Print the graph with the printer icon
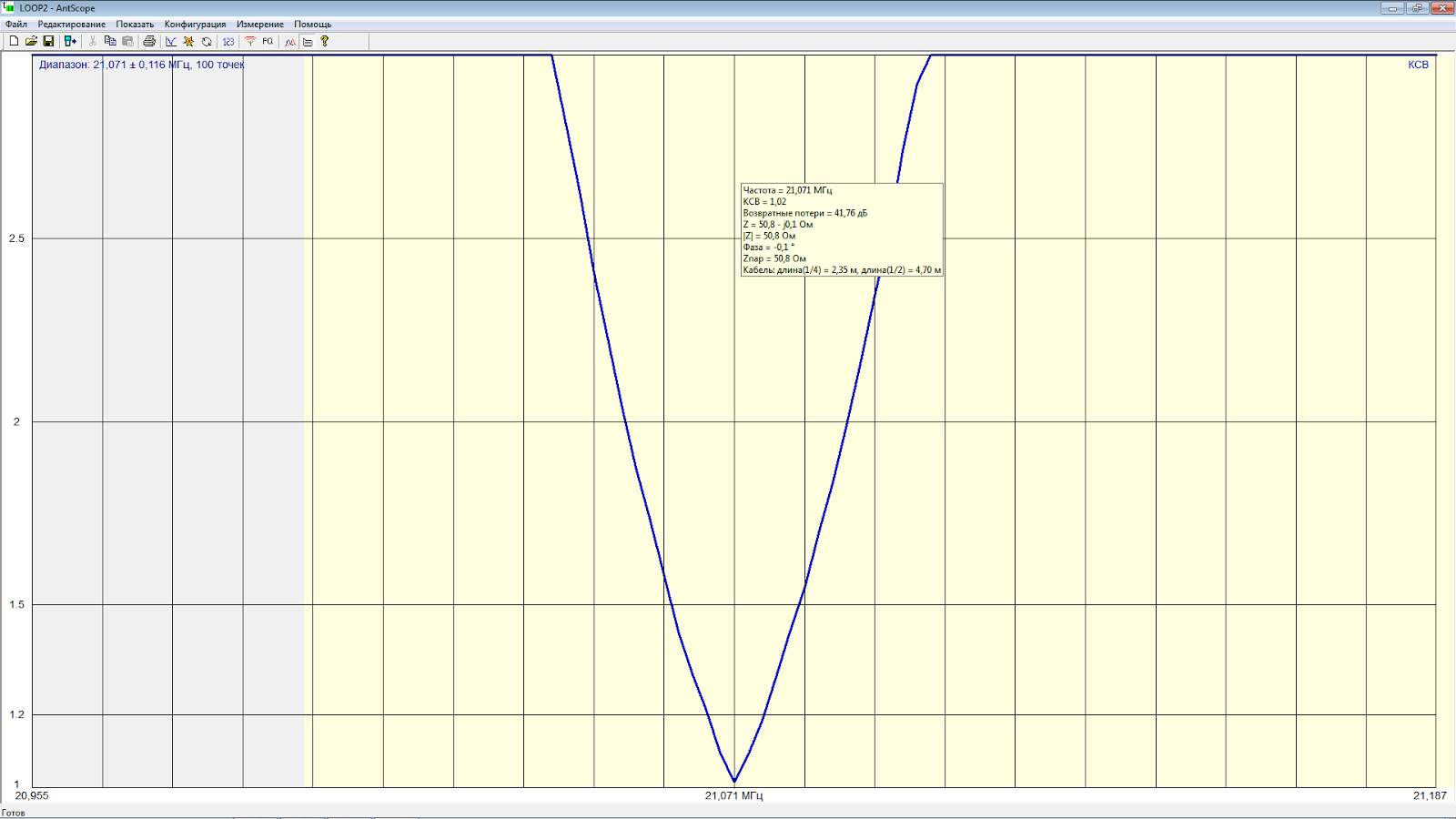 click(149, 41)
